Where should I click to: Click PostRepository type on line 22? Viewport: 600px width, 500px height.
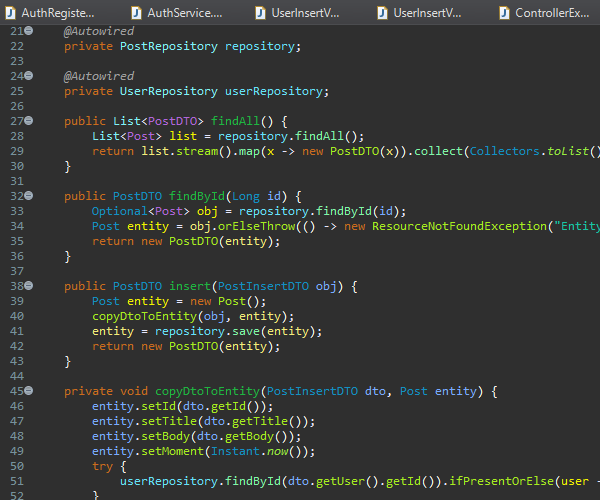tap(169, 46)
